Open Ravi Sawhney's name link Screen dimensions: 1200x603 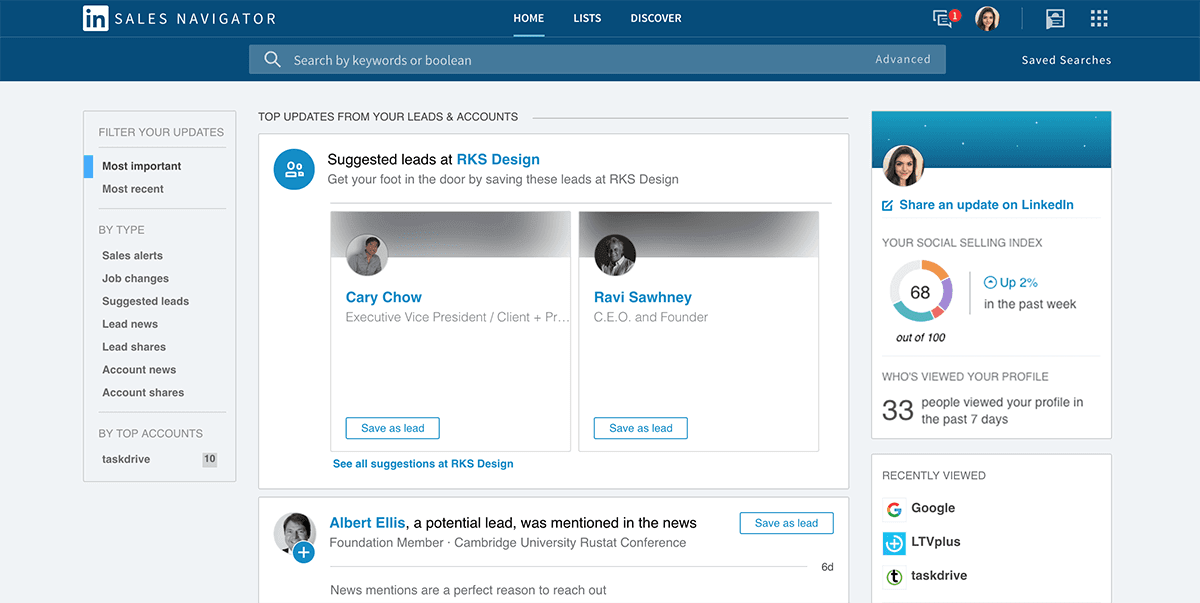pyautogui.click(x=643, y=297)
